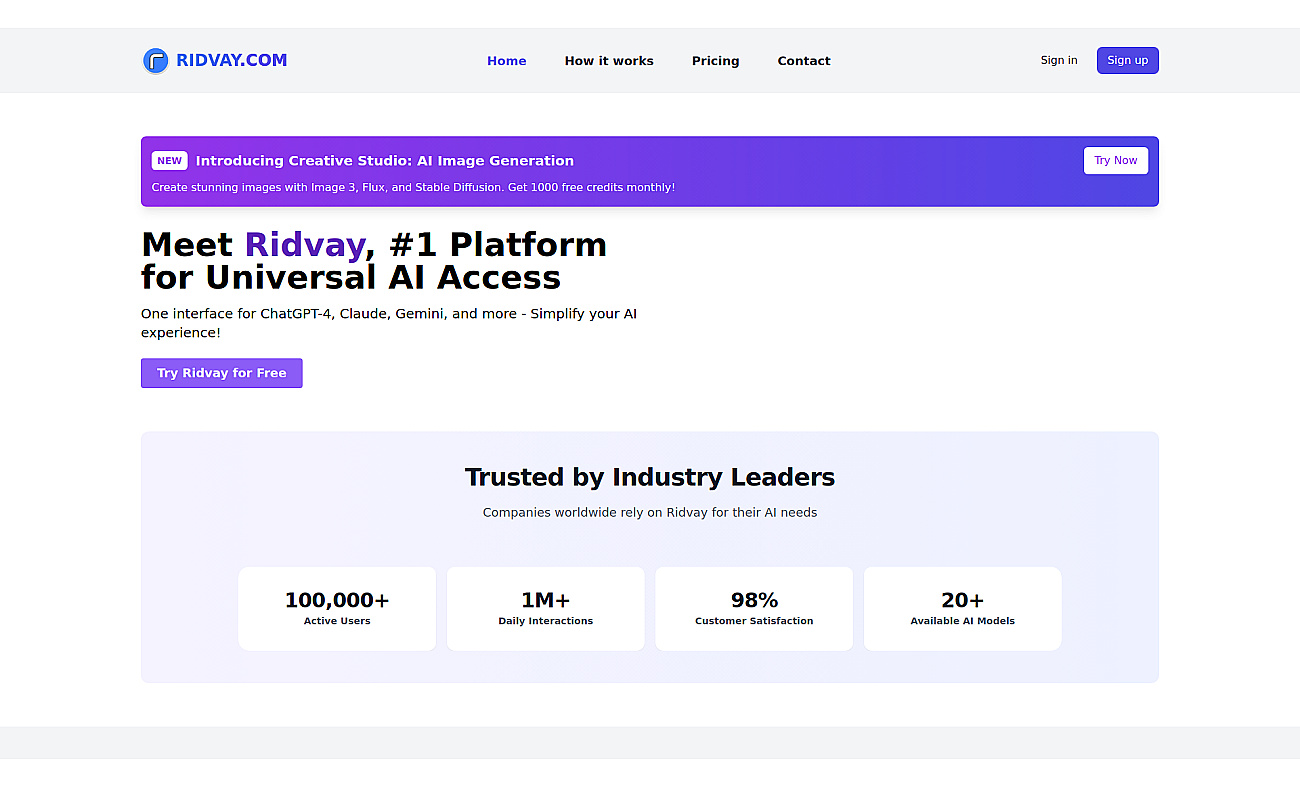Click Try Ridvay for Free button

click(222, 373)
